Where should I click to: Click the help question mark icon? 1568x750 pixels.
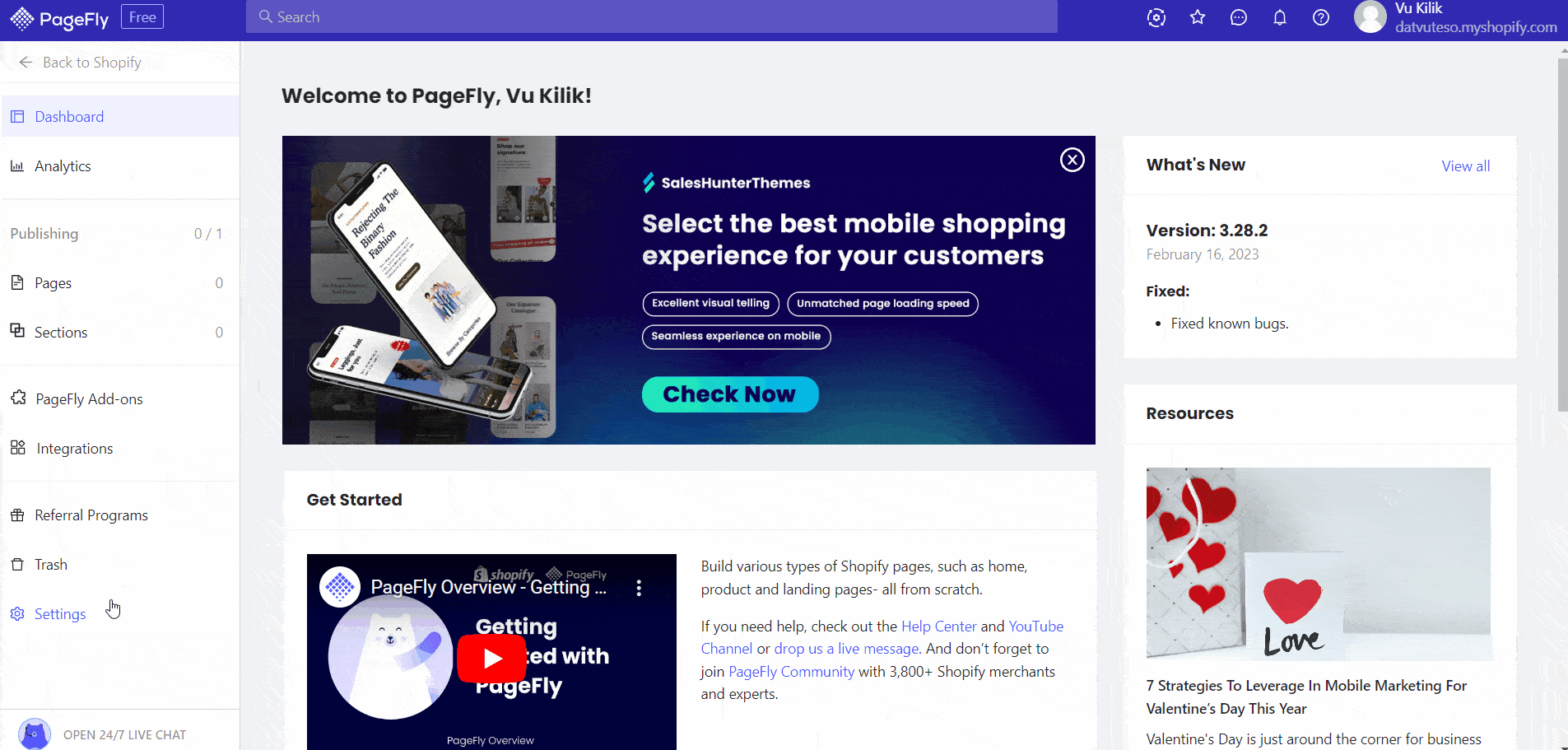coord(1321,17)
